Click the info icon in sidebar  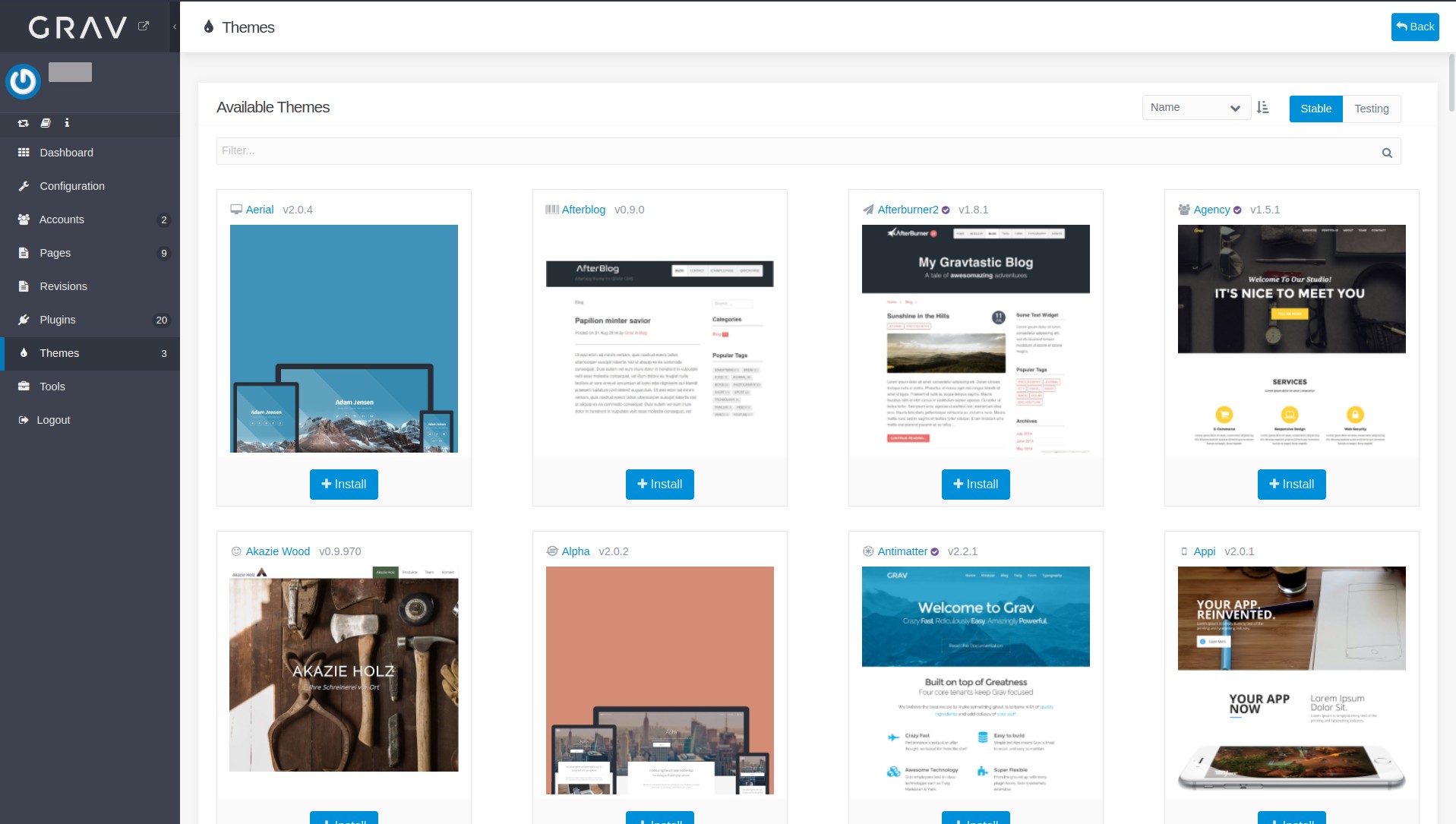pos(67,123)
